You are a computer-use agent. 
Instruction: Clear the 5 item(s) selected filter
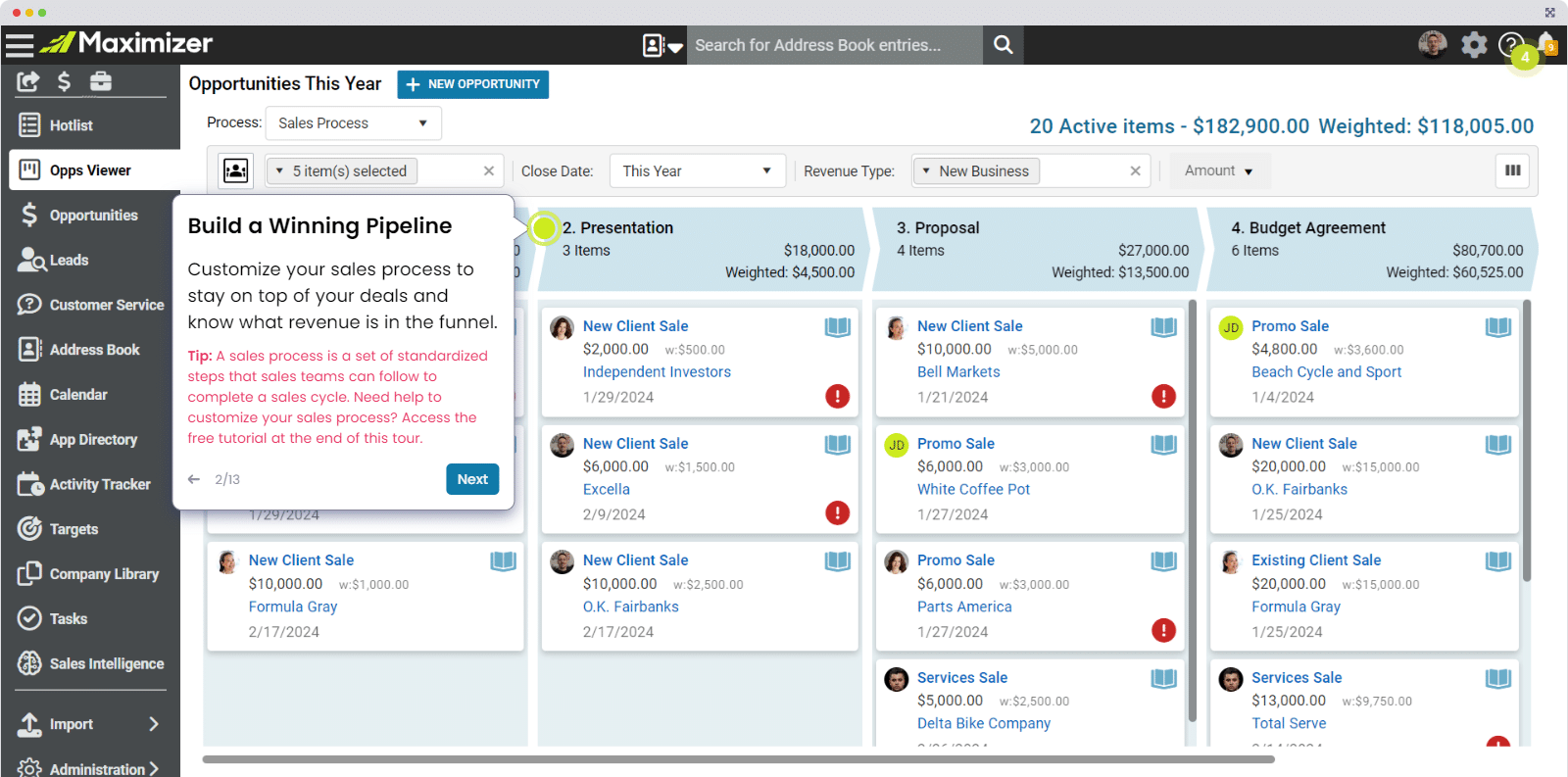tap(489, 170)
